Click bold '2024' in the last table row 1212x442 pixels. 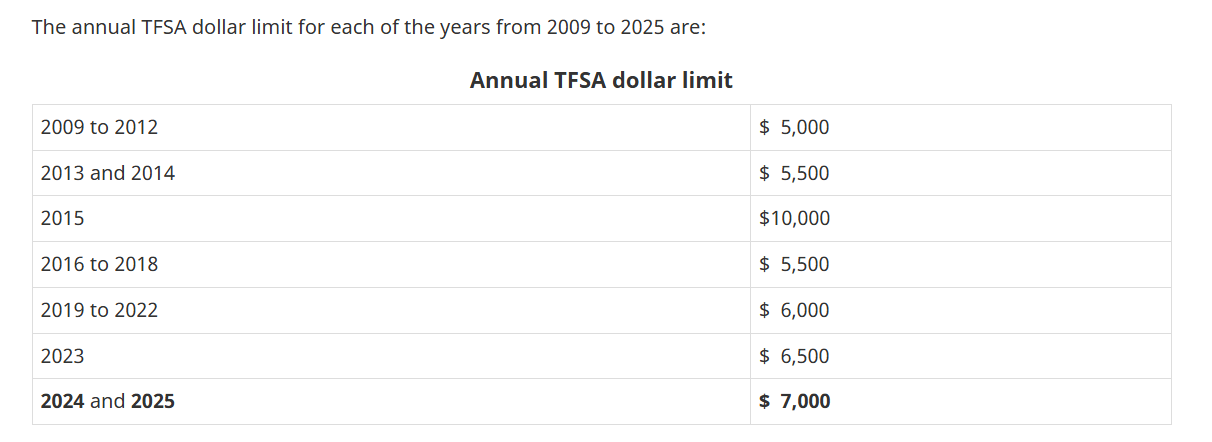tap(62, 402)
